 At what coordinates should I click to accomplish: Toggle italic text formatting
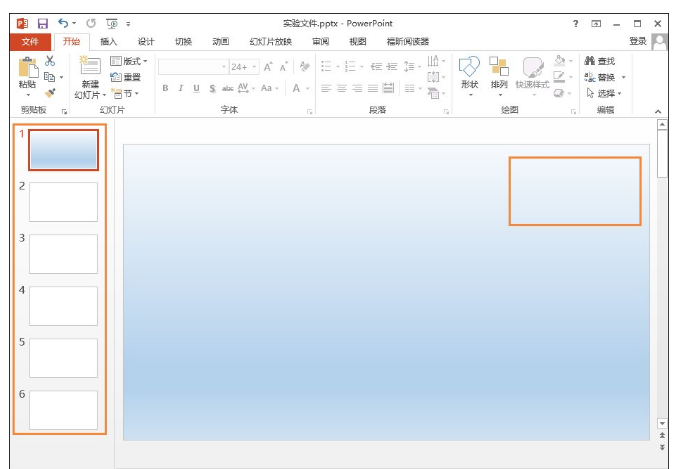[181, 88]
